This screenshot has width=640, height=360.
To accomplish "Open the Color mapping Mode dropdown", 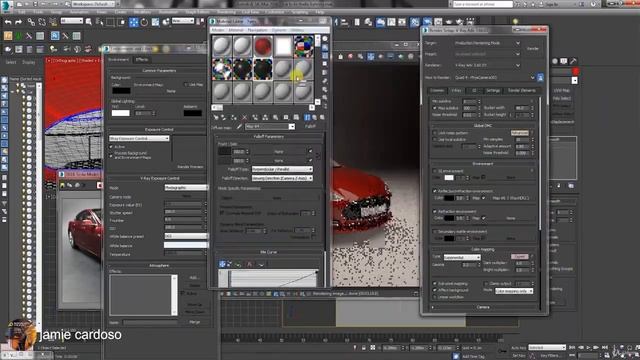I will click(514, 291).
